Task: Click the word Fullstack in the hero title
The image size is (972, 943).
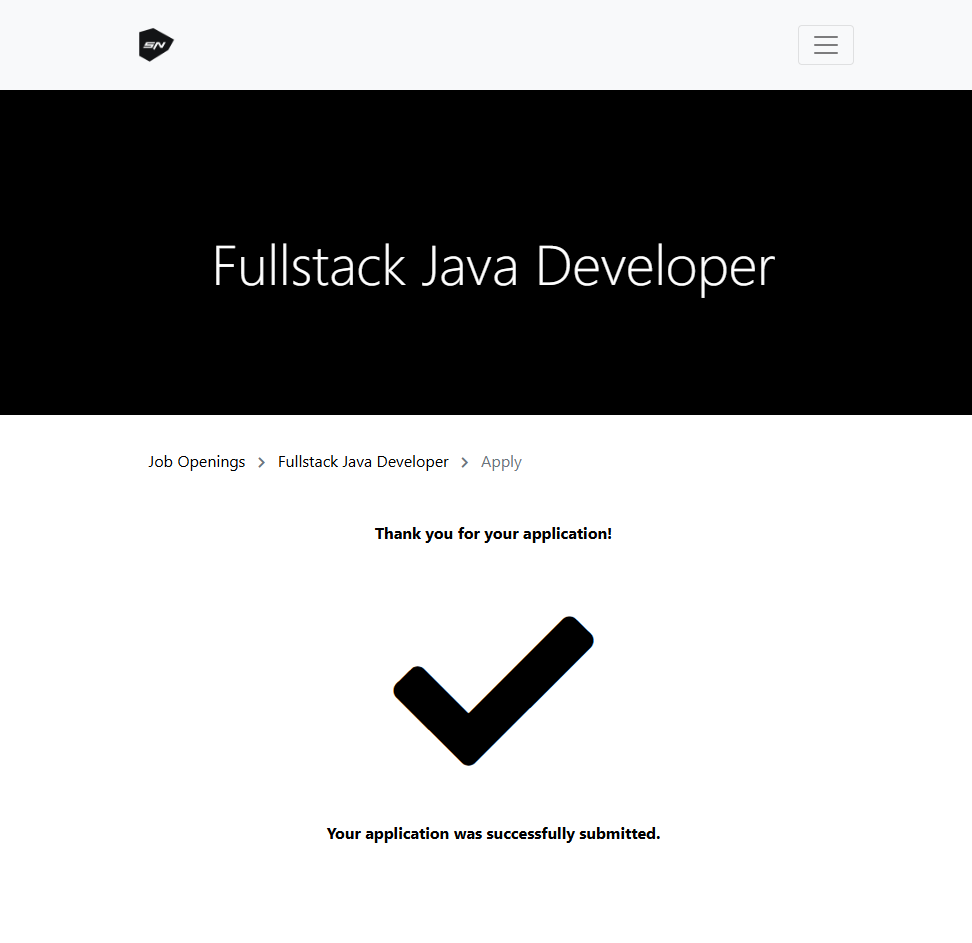Action: point(309,267)
